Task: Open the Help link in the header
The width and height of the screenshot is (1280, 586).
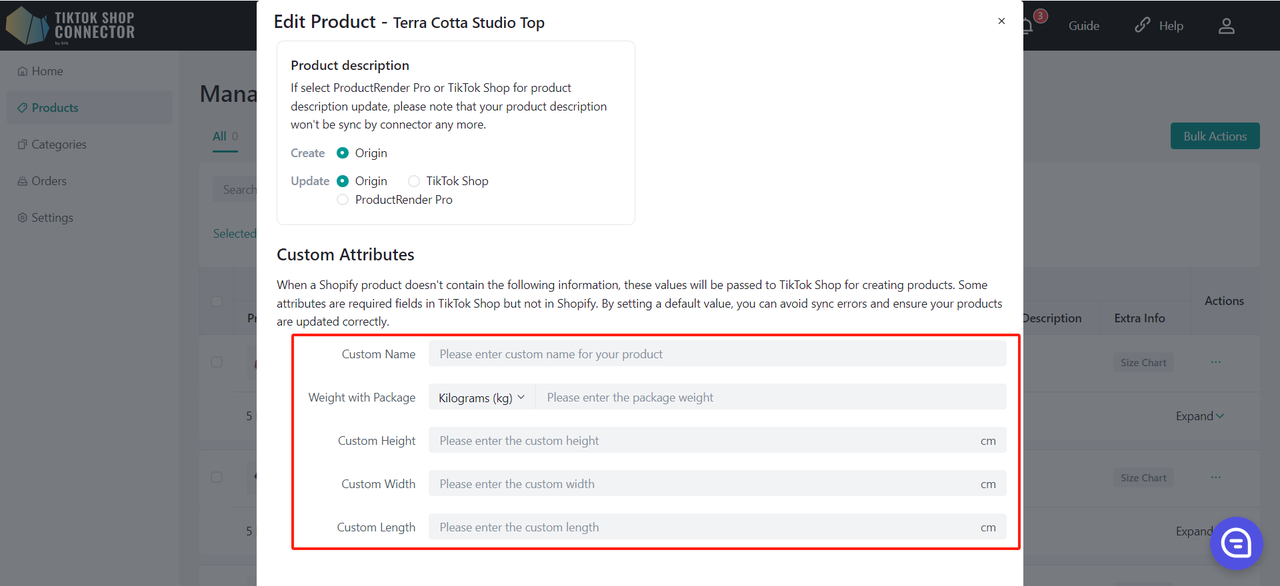Action: [x=1159, y=26]
